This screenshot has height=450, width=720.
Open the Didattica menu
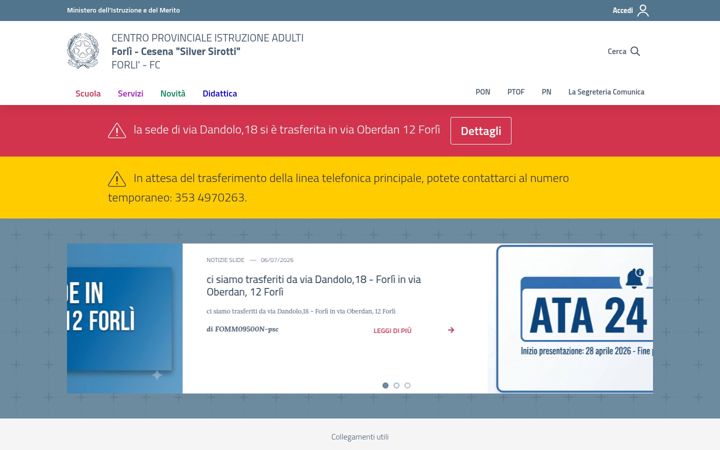point(219,93)
